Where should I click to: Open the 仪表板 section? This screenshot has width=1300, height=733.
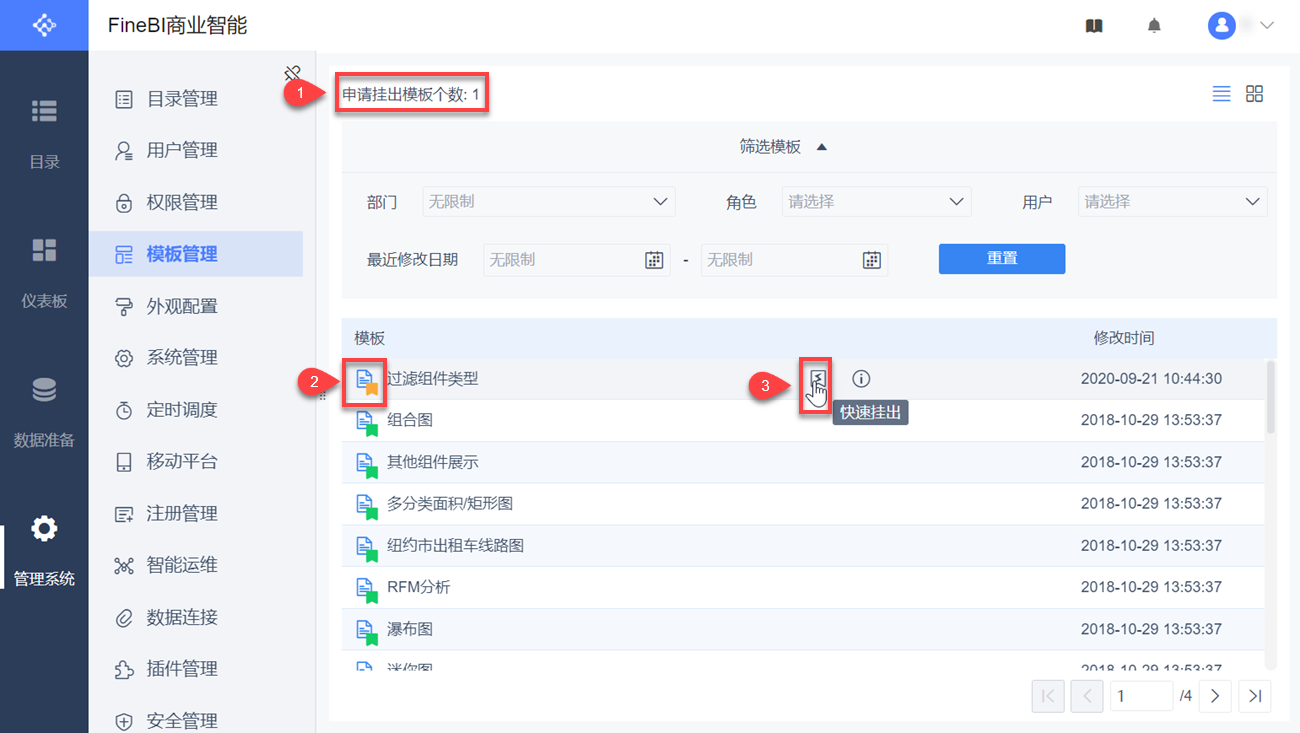pyautogui.click(x=44, y=273)
